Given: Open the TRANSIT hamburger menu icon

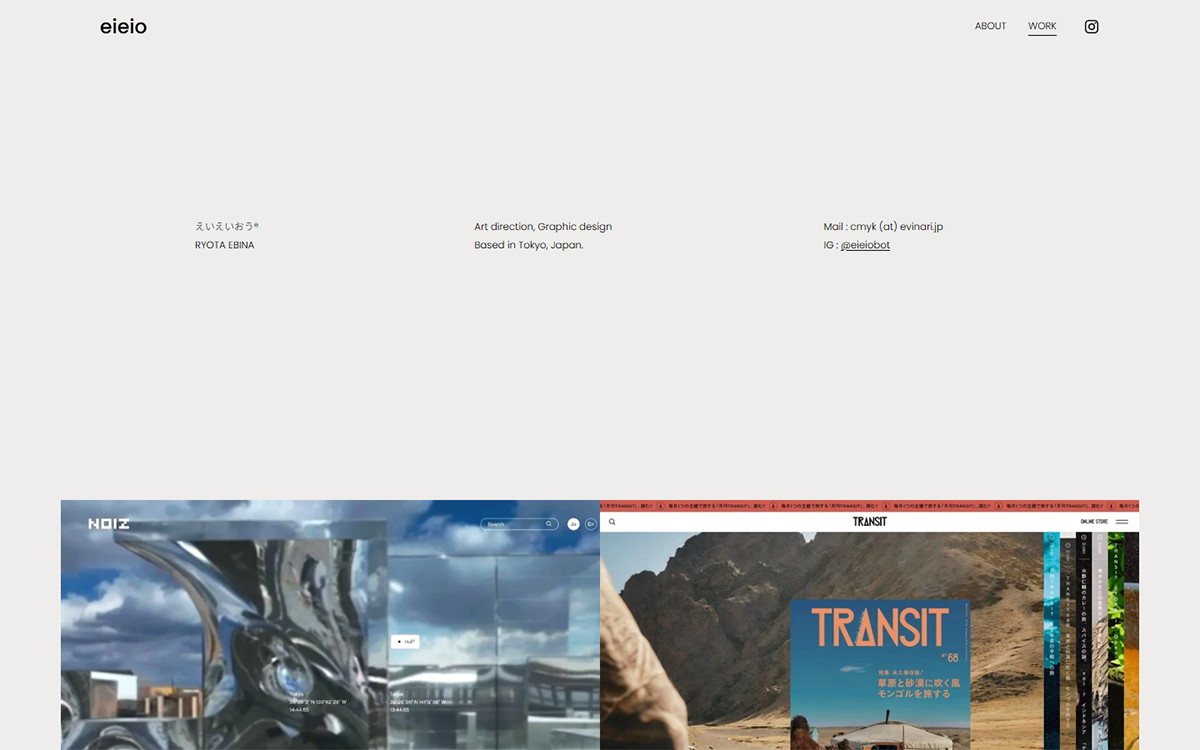Looking at the screenshot, I should click(1122, 522).
